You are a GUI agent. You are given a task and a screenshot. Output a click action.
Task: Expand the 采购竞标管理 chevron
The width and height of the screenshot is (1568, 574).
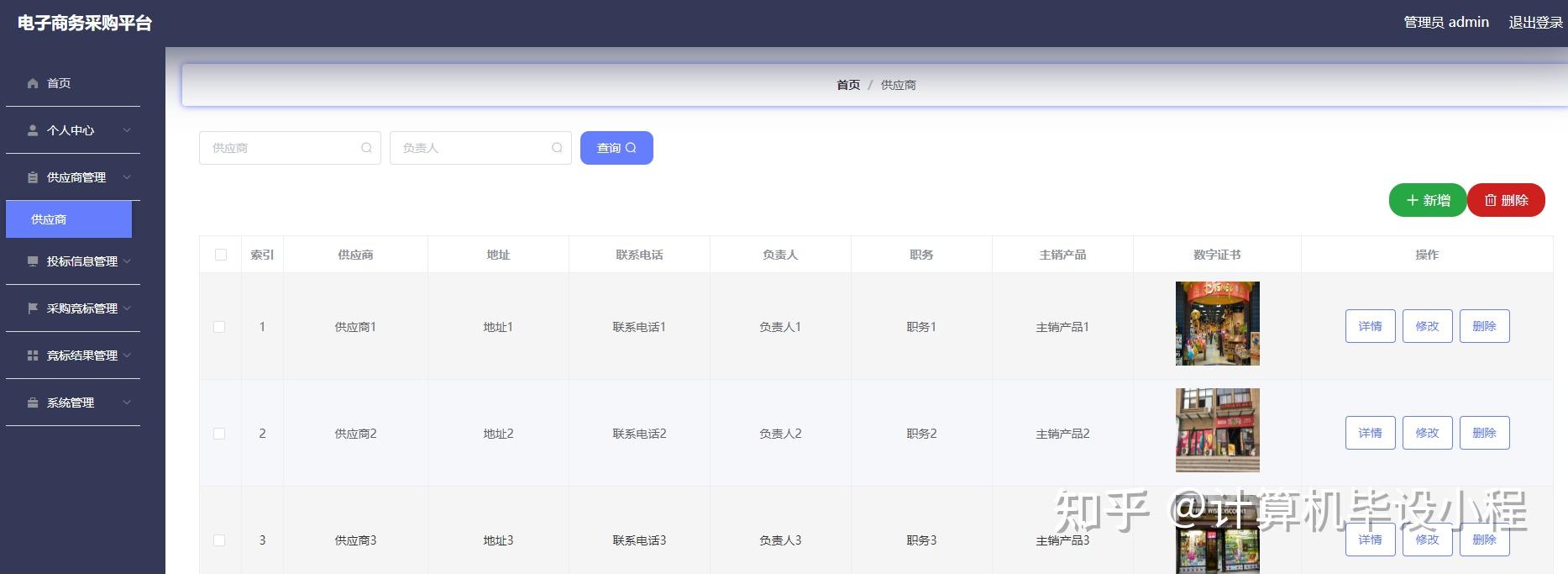click(127, 308)
